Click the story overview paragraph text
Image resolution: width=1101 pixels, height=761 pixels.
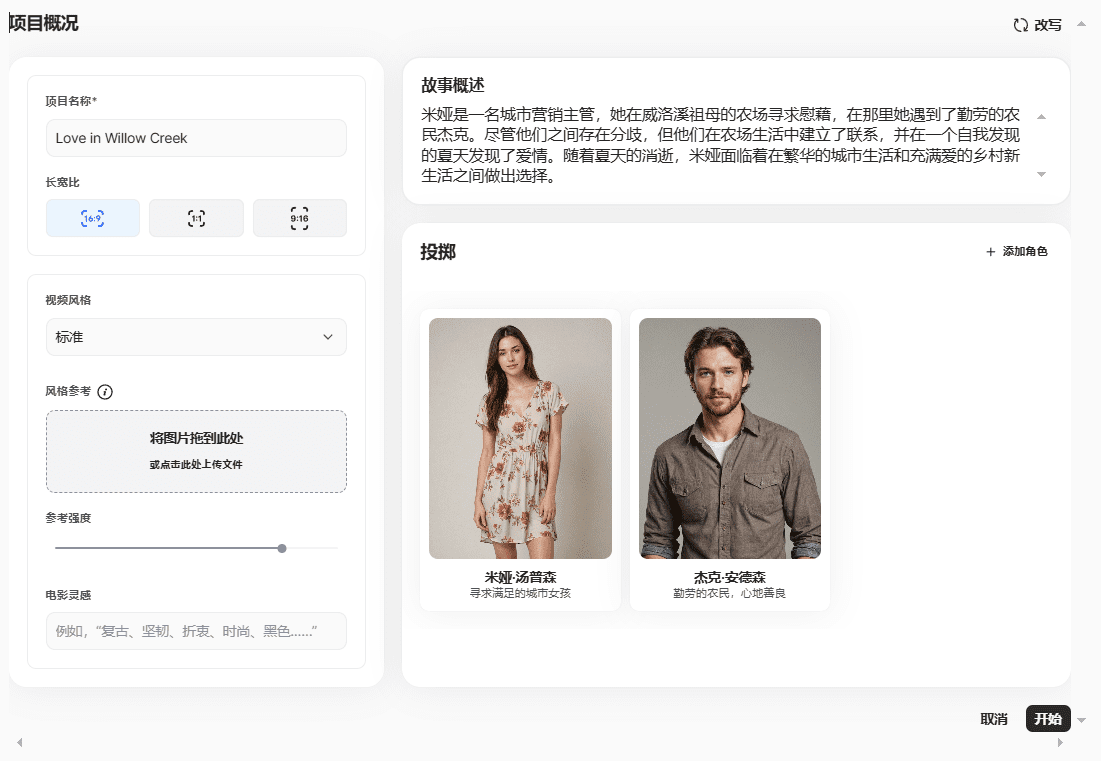click(x=720, y=145)
